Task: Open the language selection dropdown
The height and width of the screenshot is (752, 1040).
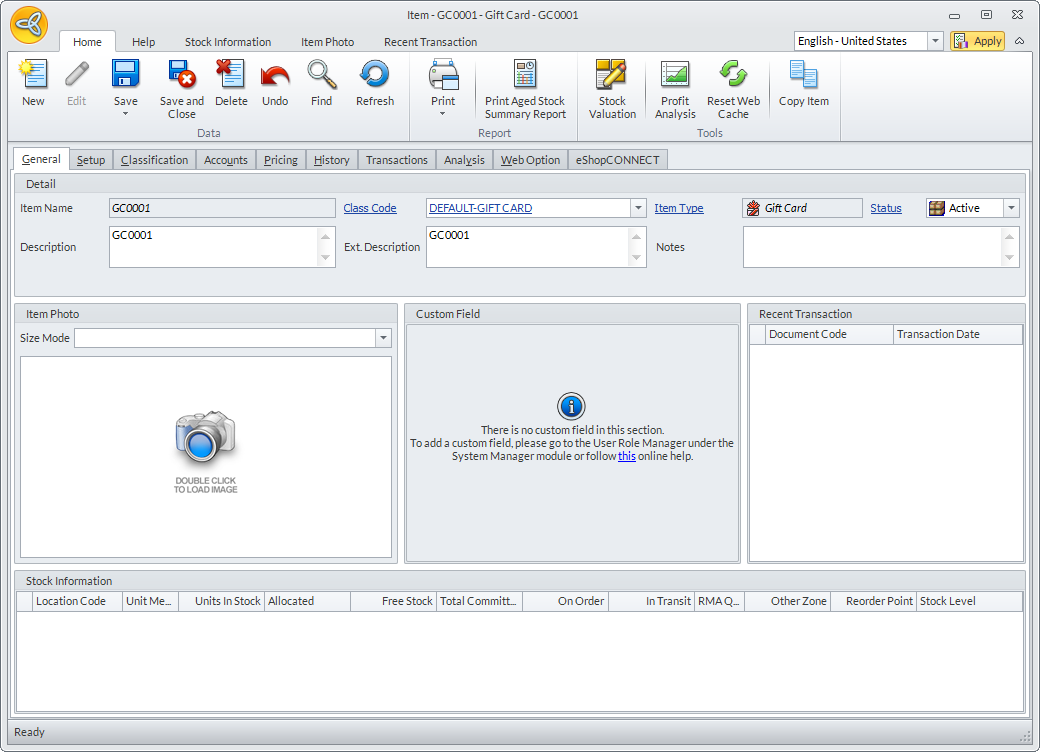Action: click(935, 41)
